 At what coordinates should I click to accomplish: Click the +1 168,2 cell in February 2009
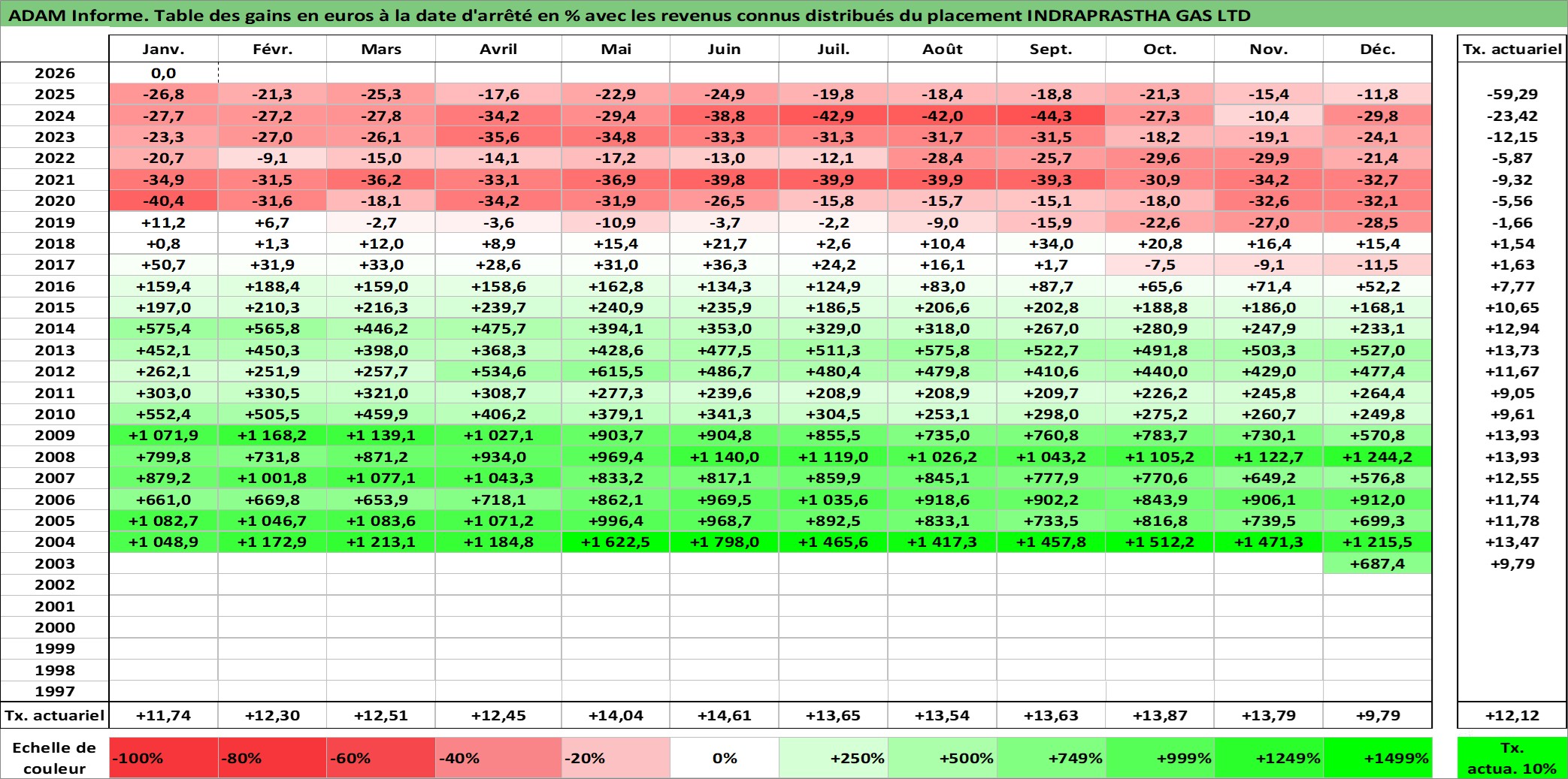coord(272,435)
